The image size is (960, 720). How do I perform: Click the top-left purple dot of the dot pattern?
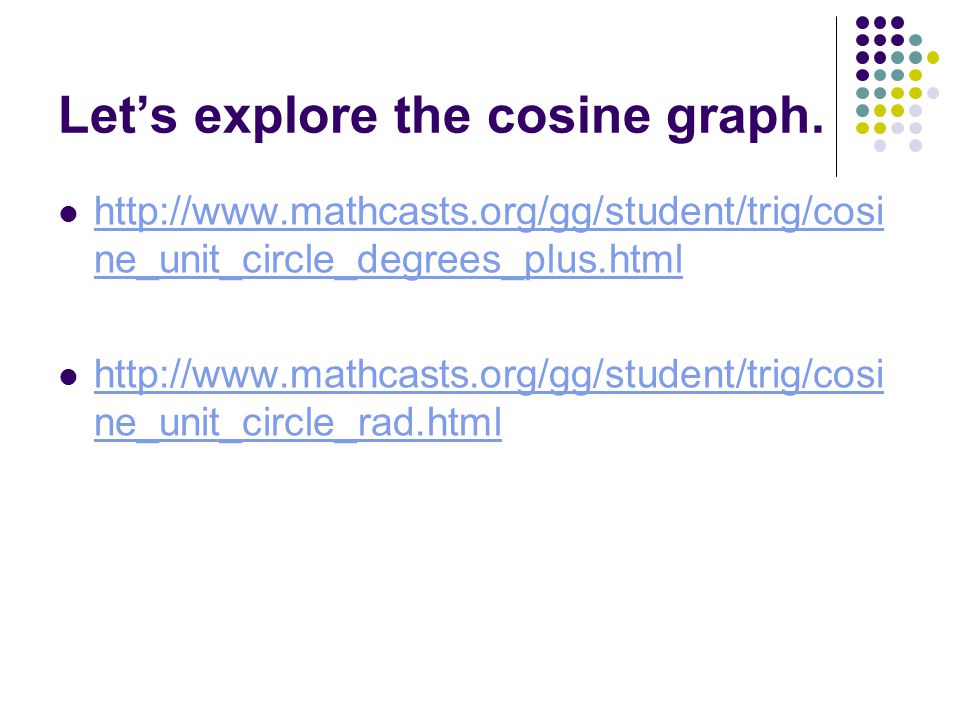click(862, 23)
